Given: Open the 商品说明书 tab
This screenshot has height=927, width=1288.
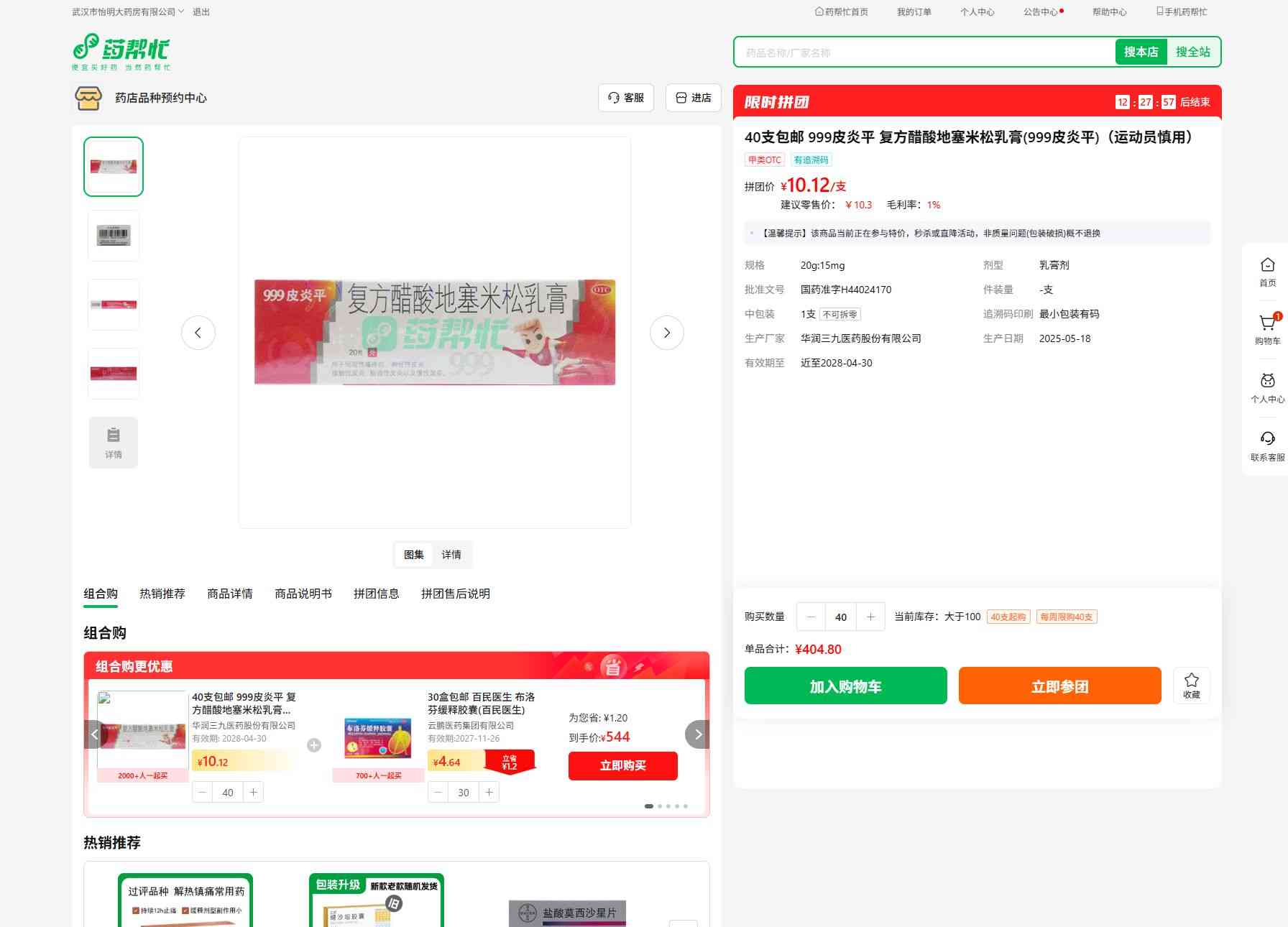Looking at the screenshot, I should 303,594.
